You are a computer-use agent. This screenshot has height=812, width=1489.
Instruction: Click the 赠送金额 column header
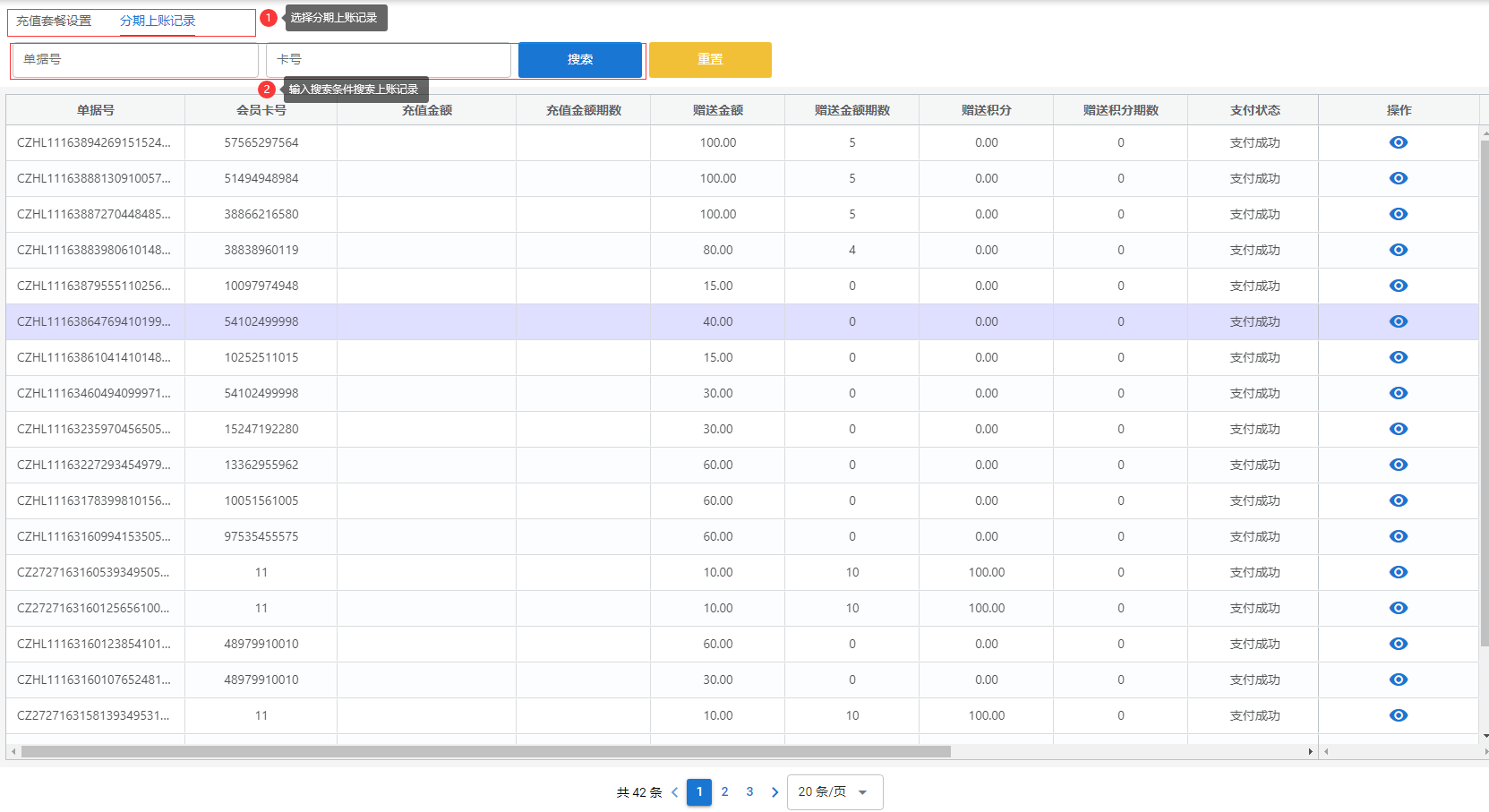(x=718, y=110)
